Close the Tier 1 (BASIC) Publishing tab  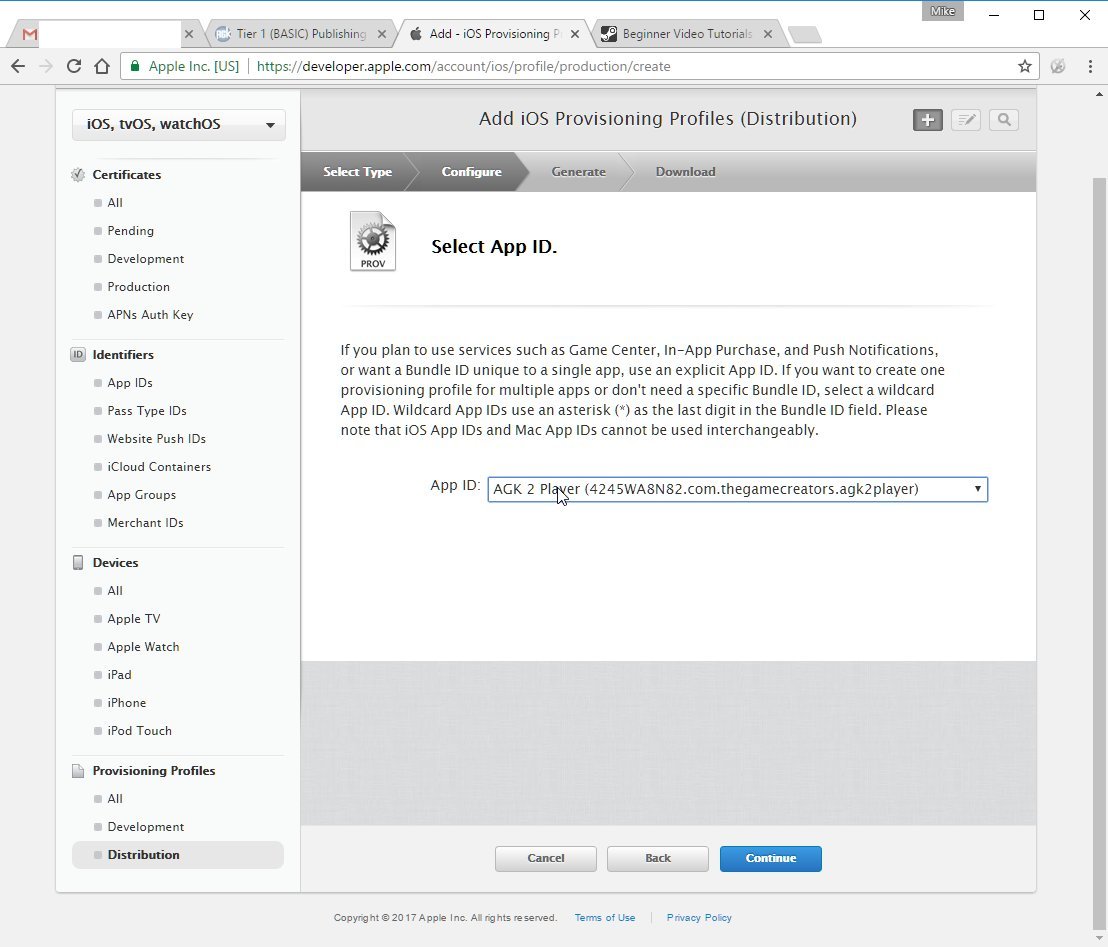pyautogui.click(x=382, y=34)
